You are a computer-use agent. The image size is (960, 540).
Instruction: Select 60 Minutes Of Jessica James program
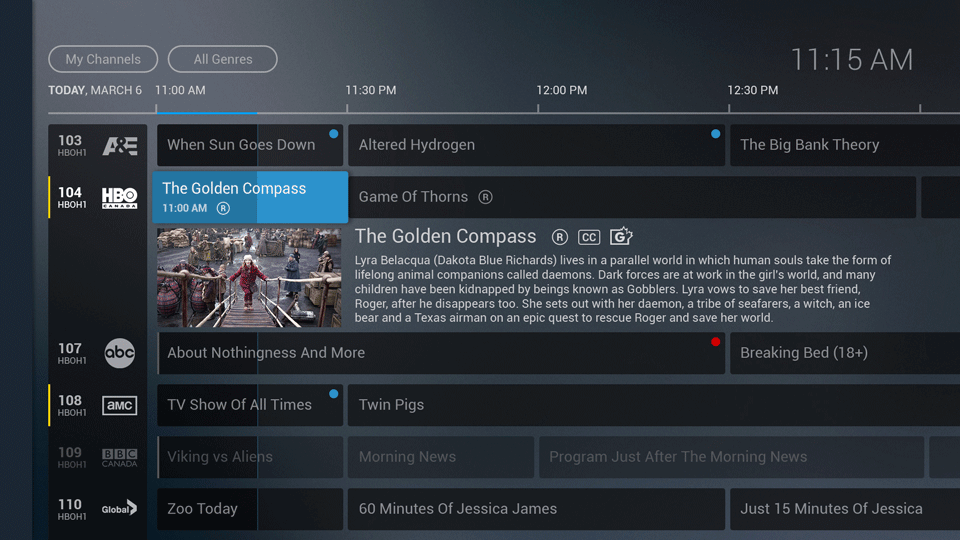pos(536,509)
